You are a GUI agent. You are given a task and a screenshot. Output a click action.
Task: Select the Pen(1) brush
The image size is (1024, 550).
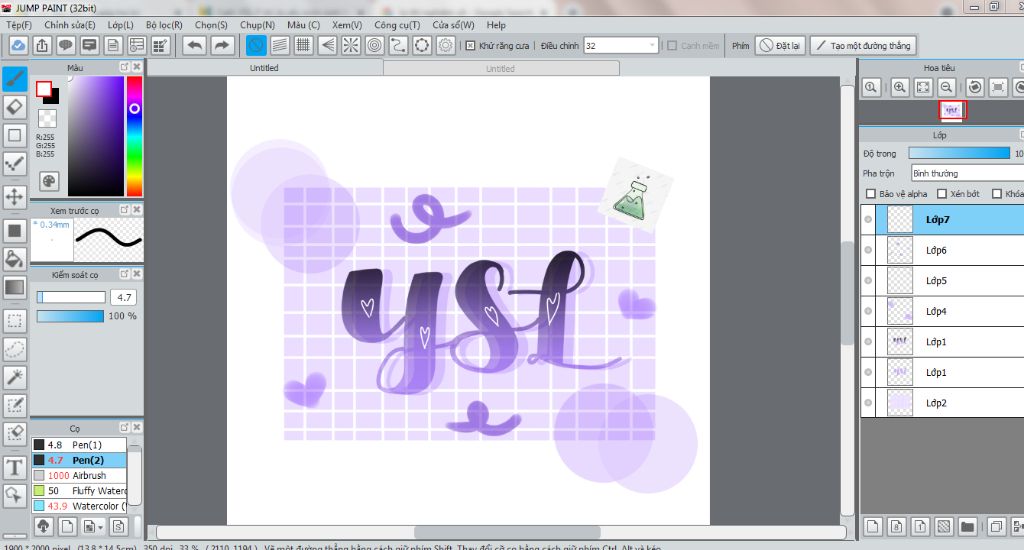[79, 445]
